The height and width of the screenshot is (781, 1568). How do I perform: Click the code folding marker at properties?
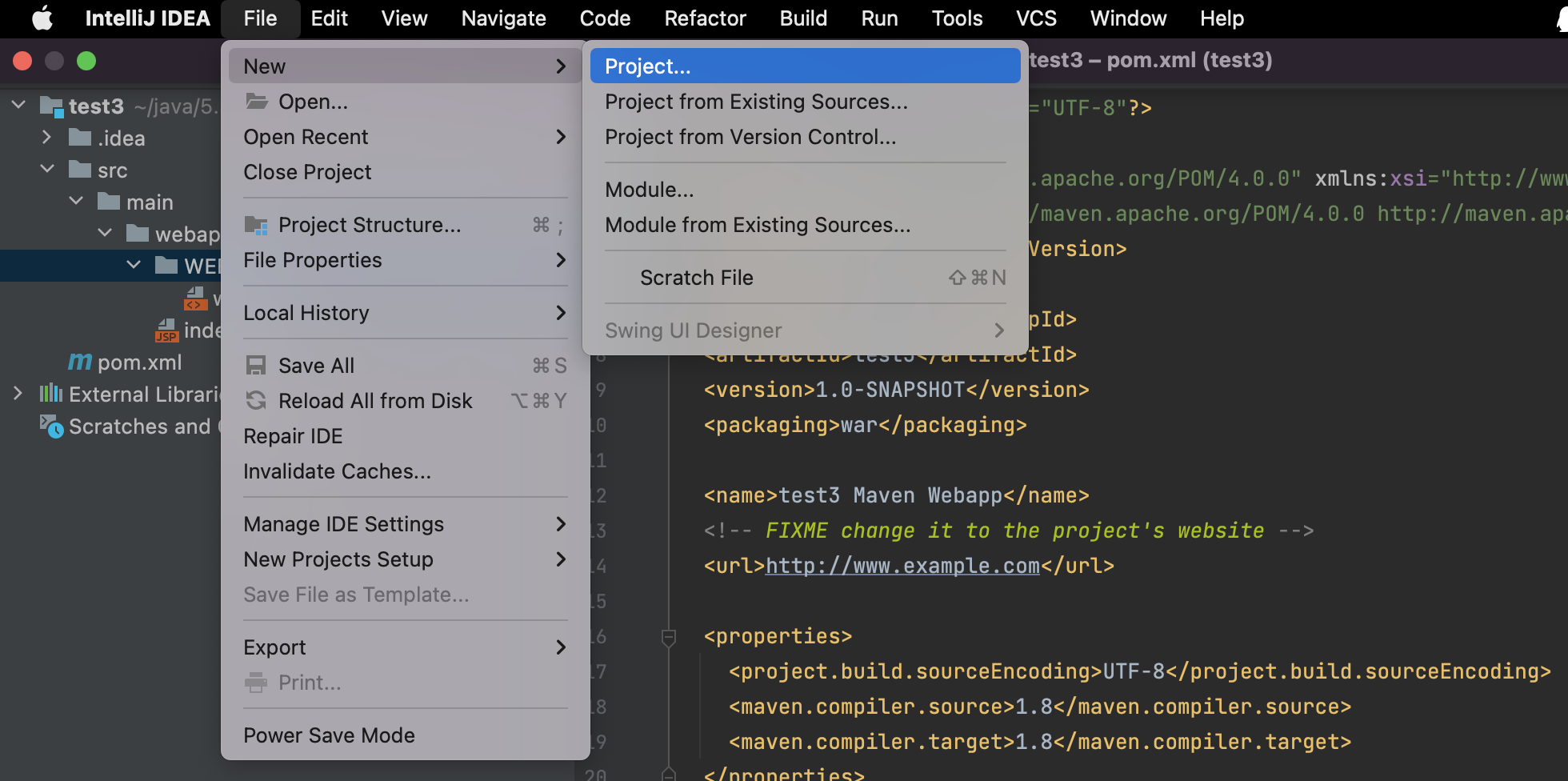tap(669, 637)
